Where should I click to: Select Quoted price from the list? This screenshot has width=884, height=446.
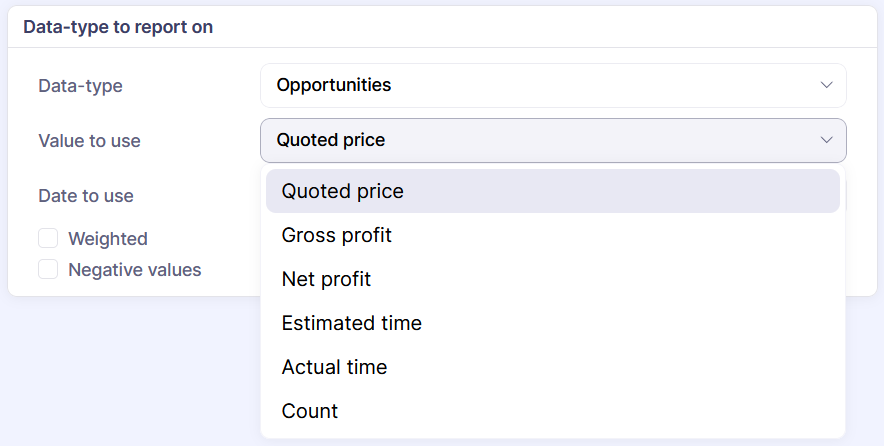click(x=343, y=191)
